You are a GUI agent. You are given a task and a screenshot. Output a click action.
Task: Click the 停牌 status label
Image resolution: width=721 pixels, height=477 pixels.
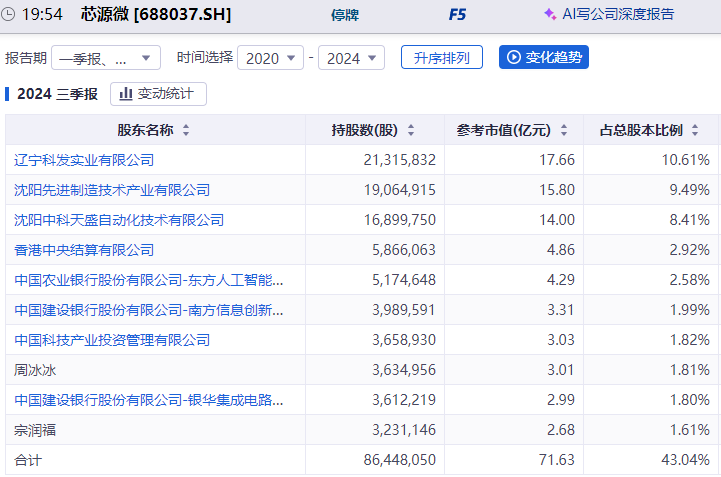345,15
